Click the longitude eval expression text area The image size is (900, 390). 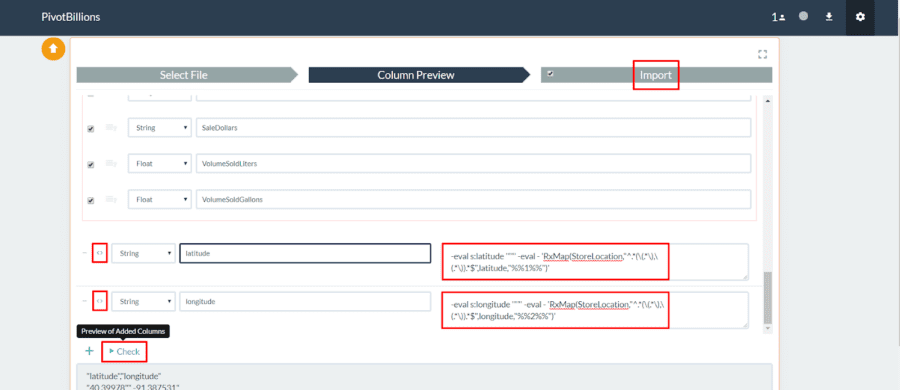click(595, 310)
